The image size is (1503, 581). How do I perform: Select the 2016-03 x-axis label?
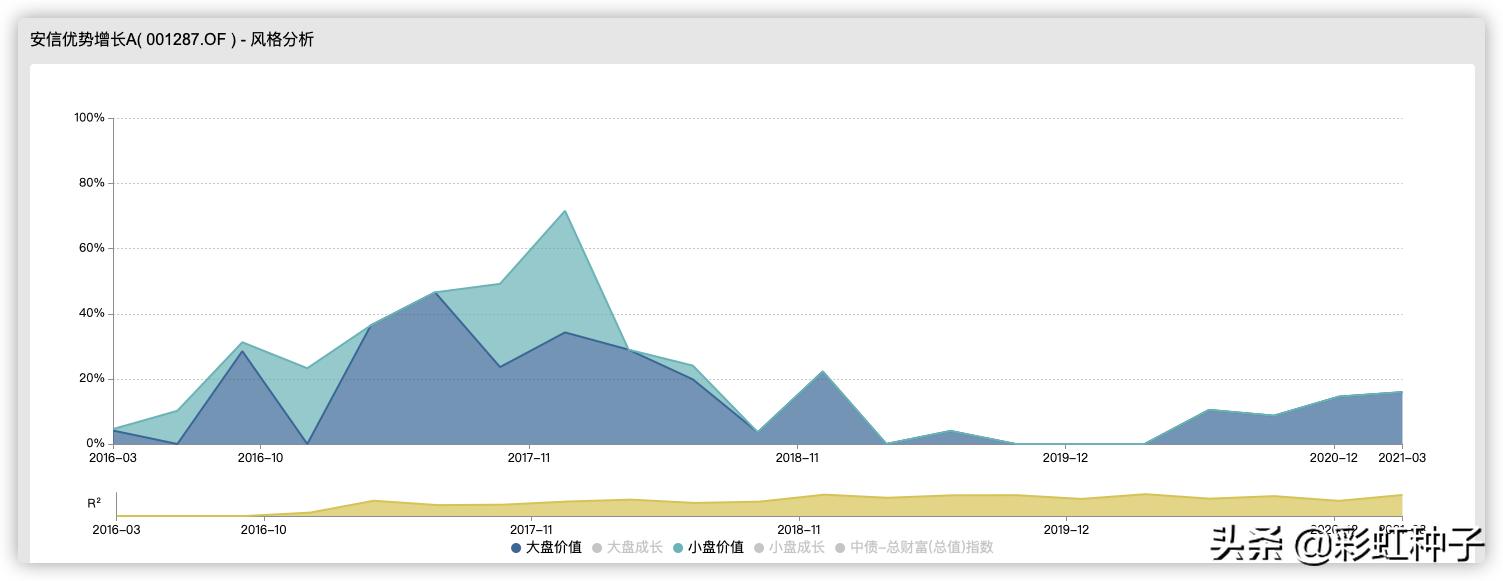[x=113, y=456]
